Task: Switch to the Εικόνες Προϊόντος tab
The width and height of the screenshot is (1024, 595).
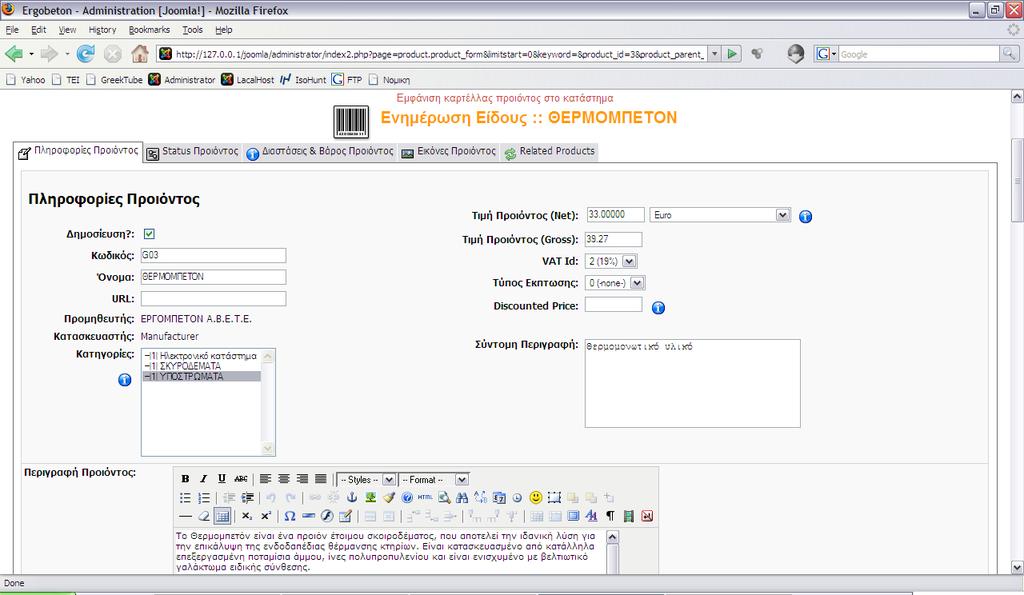Action: coord(449,152)
